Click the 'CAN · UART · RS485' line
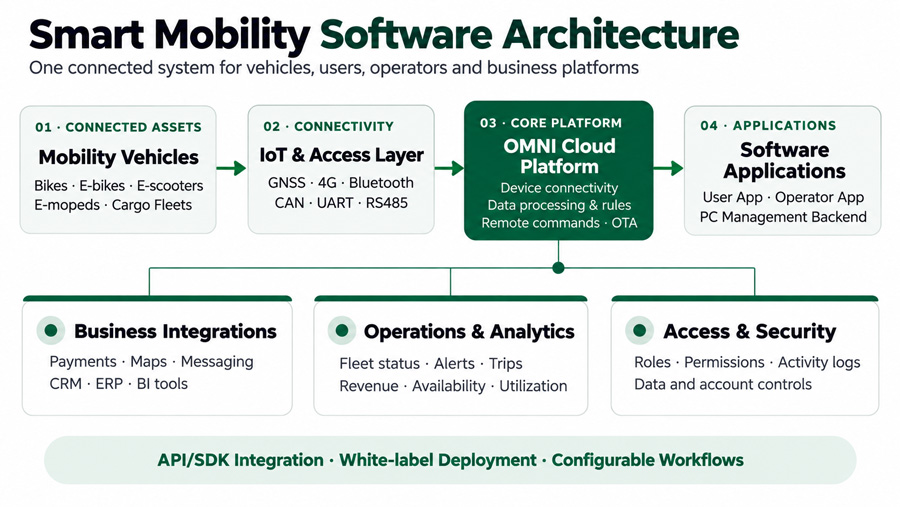The height and width of the screenshot is (507, 900). click(x=341, y=203)
